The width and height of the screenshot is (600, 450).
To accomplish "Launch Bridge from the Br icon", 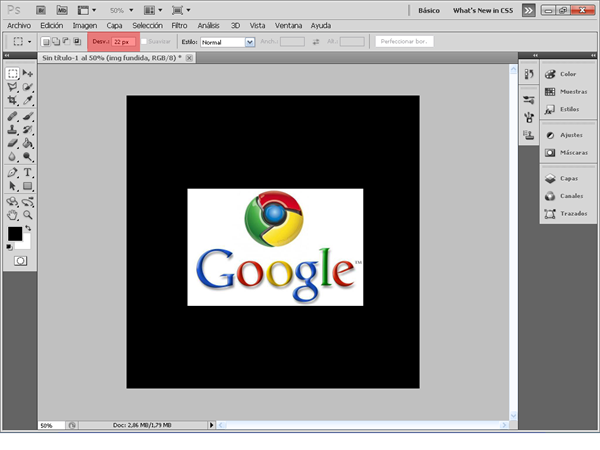I will pos(40,9).
